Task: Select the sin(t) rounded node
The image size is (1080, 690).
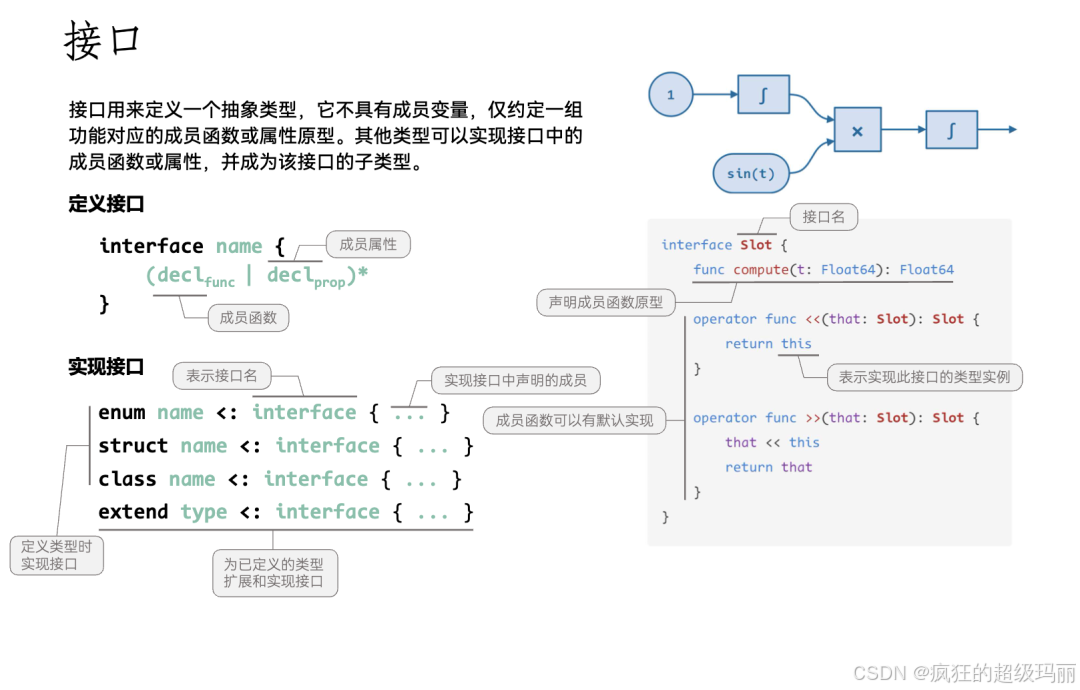Action: coord(751,174)
